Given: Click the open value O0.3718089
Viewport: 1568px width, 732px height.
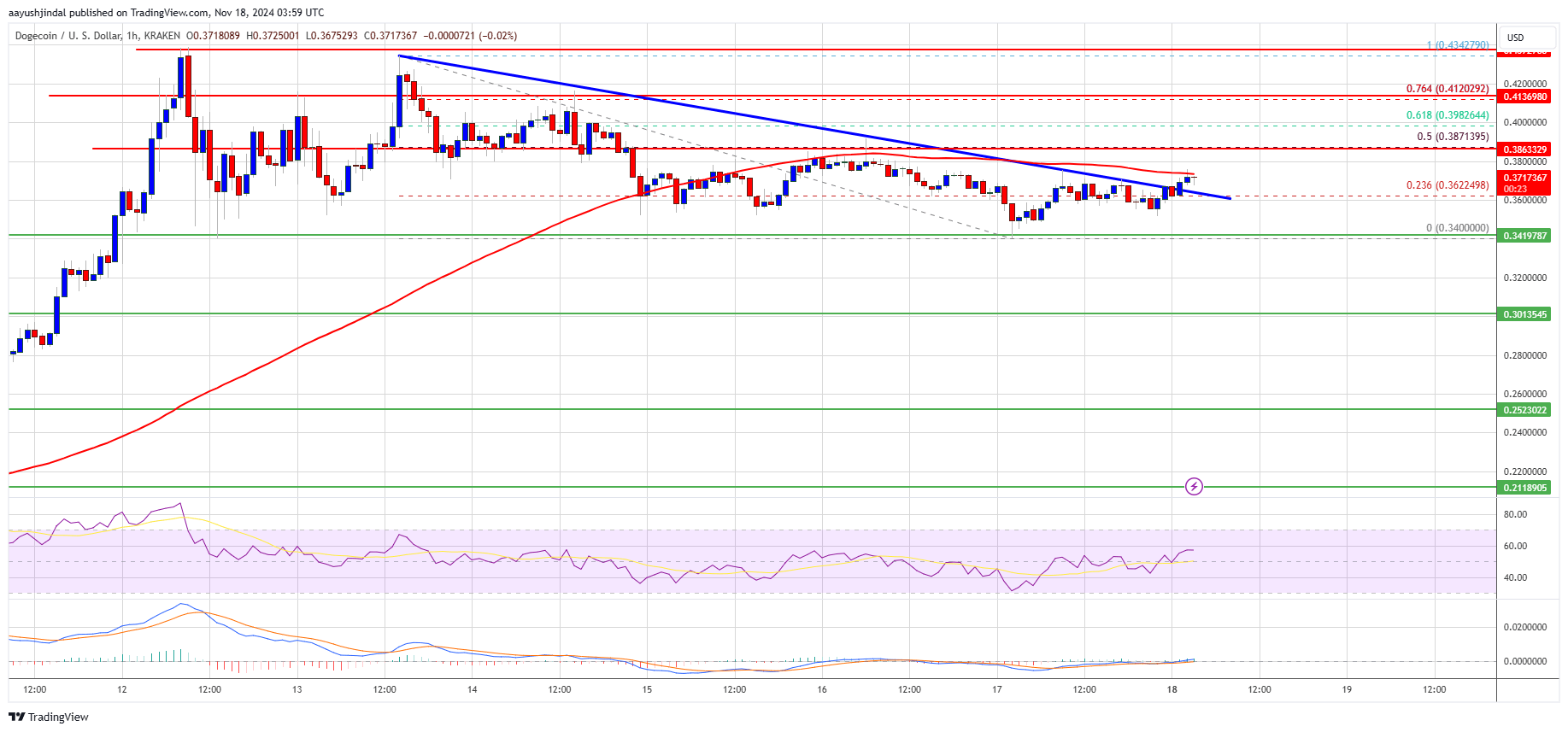Looking at the screenshot, I should click(x=213, y=36).
